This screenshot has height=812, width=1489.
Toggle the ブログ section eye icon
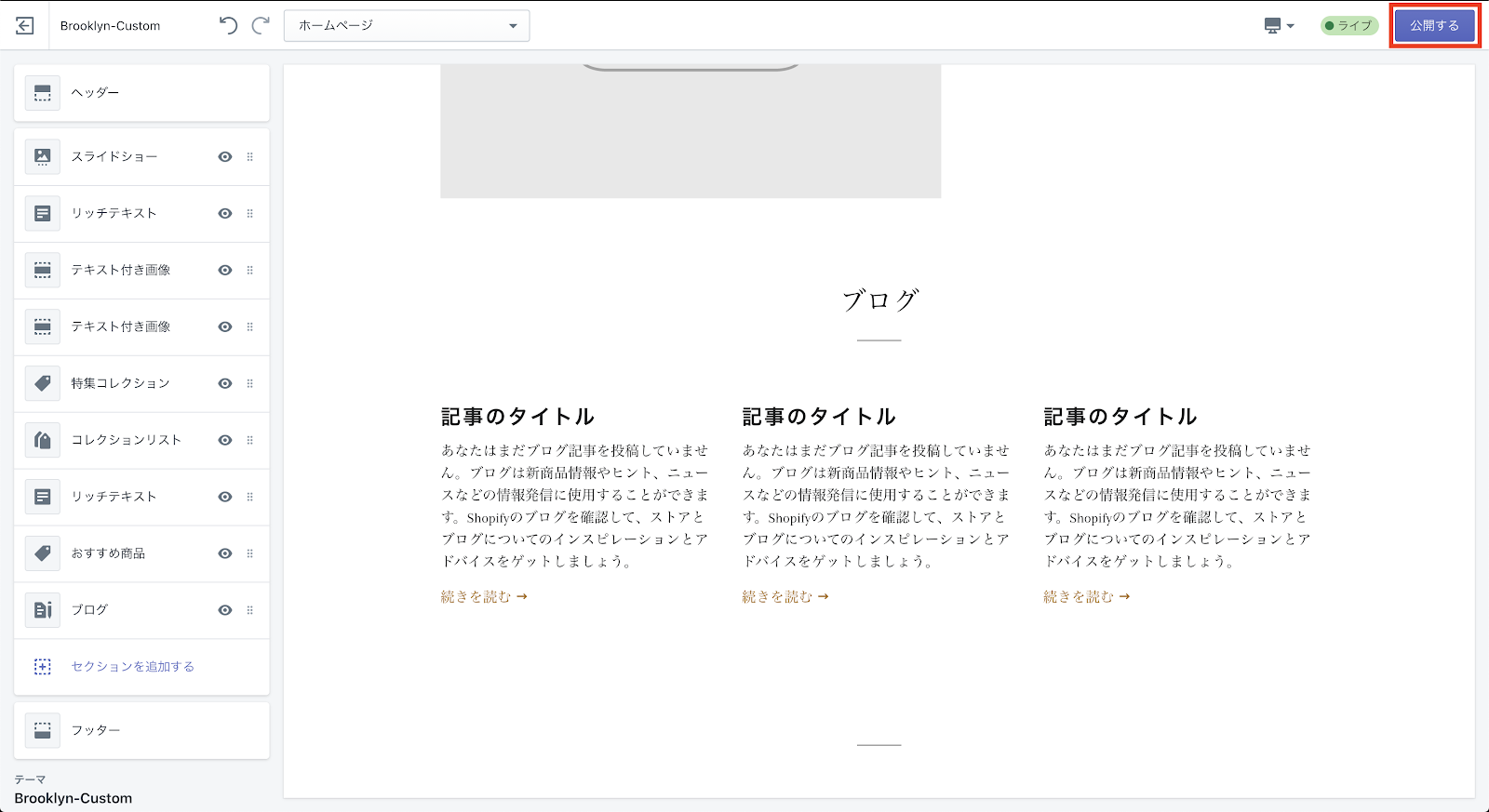225,610
